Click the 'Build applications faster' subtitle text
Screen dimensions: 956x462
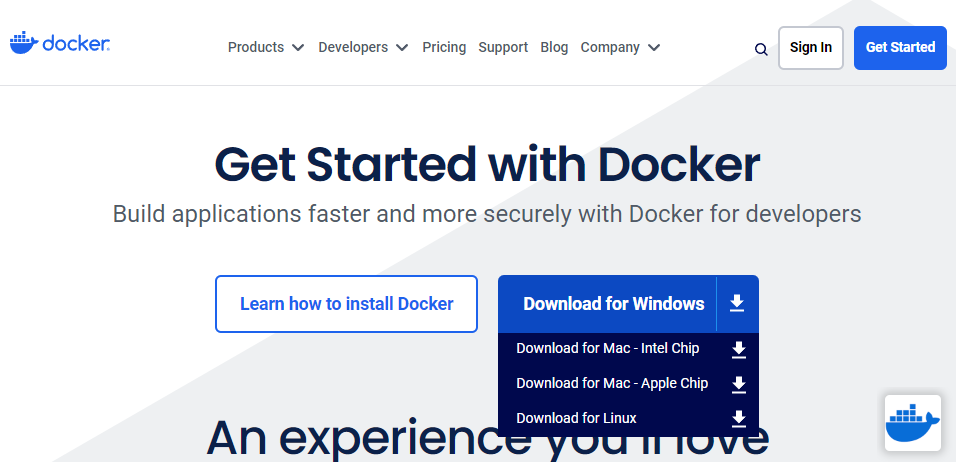487,215
